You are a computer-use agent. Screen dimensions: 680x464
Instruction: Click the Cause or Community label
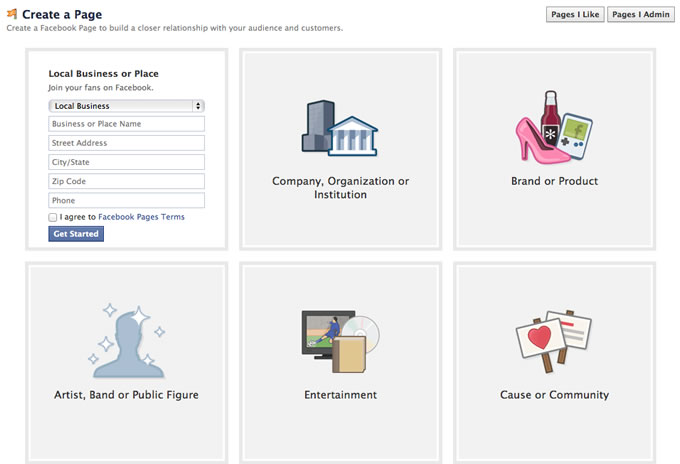554,395
